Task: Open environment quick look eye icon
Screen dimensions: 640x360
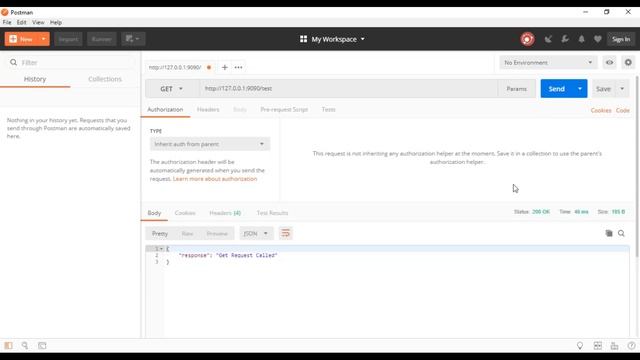Action: [609, 62]
